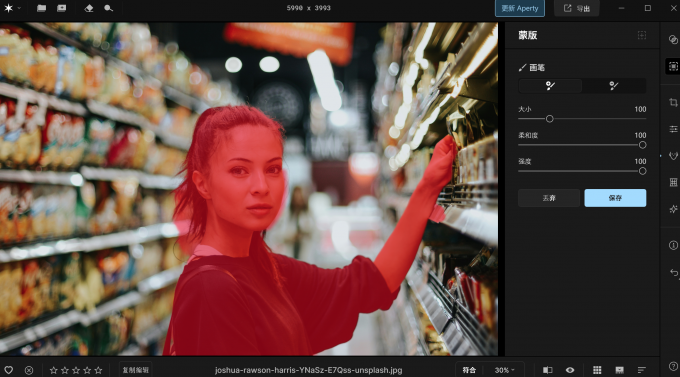Screen dimensions: 680x377
Task: Click the 5990 x 3993 dimensions text
Action: click(308, 8)
